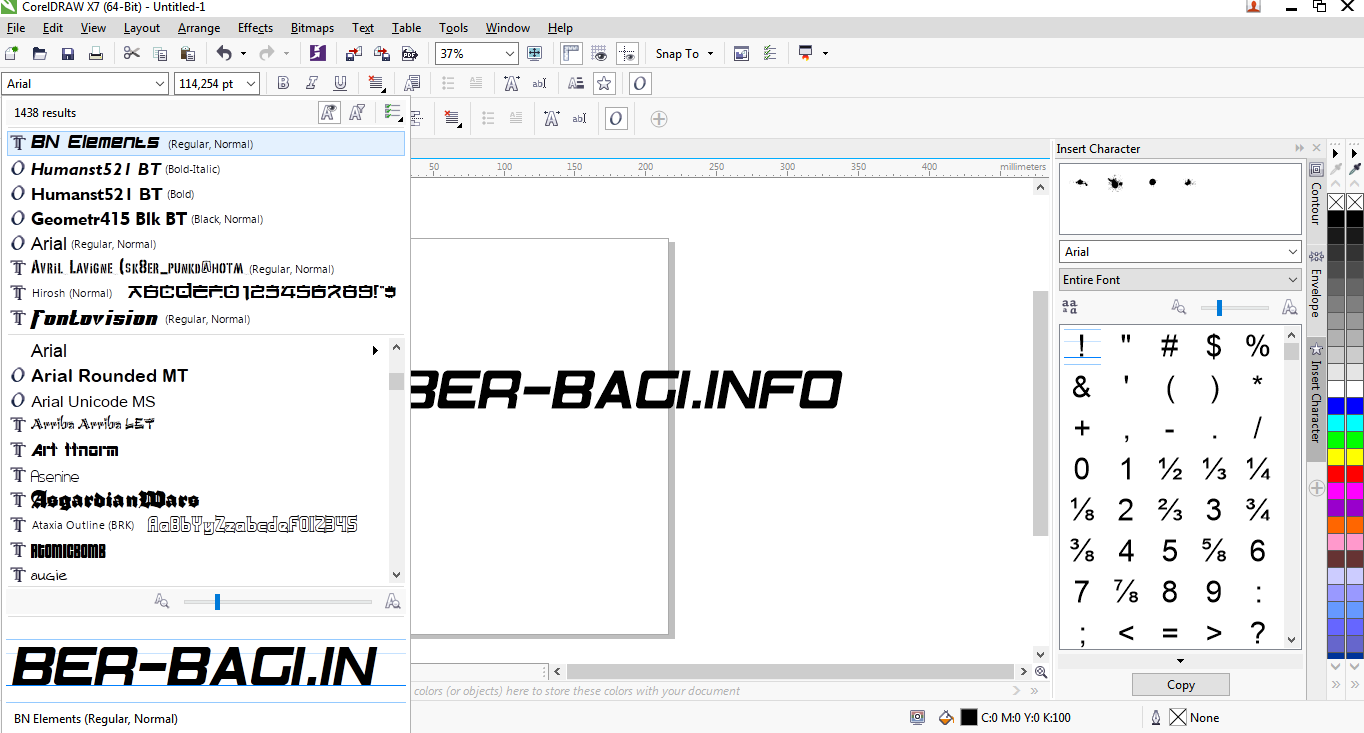Viewport: 1364px width, 733px height.
Task: Choose Arial Unicode MS font
Action: click(x=197, y=401)
